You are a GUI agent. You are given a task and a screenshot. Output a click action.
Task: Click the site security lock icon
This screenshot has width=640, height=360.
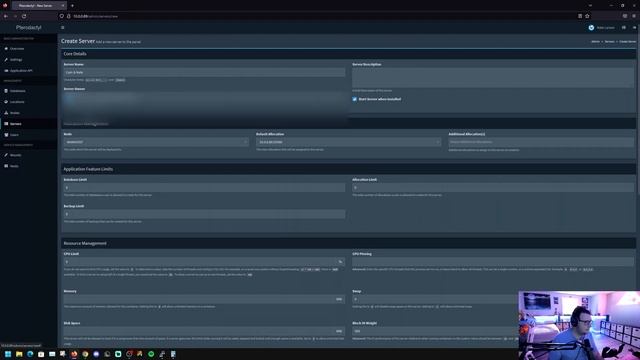coord(69,16)
